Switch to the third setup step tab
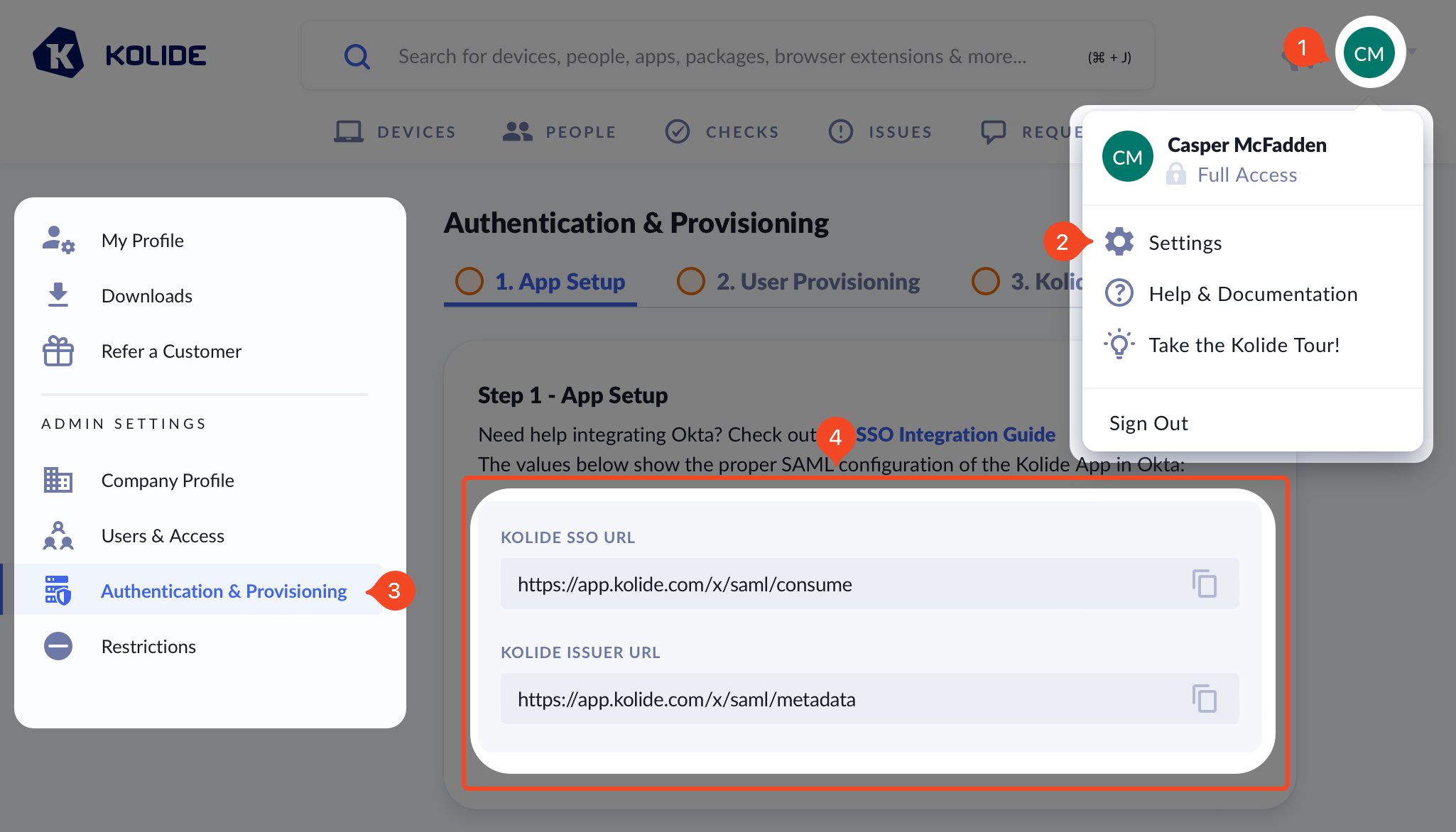The image size is (1456, 832). tap(1027, 282)
